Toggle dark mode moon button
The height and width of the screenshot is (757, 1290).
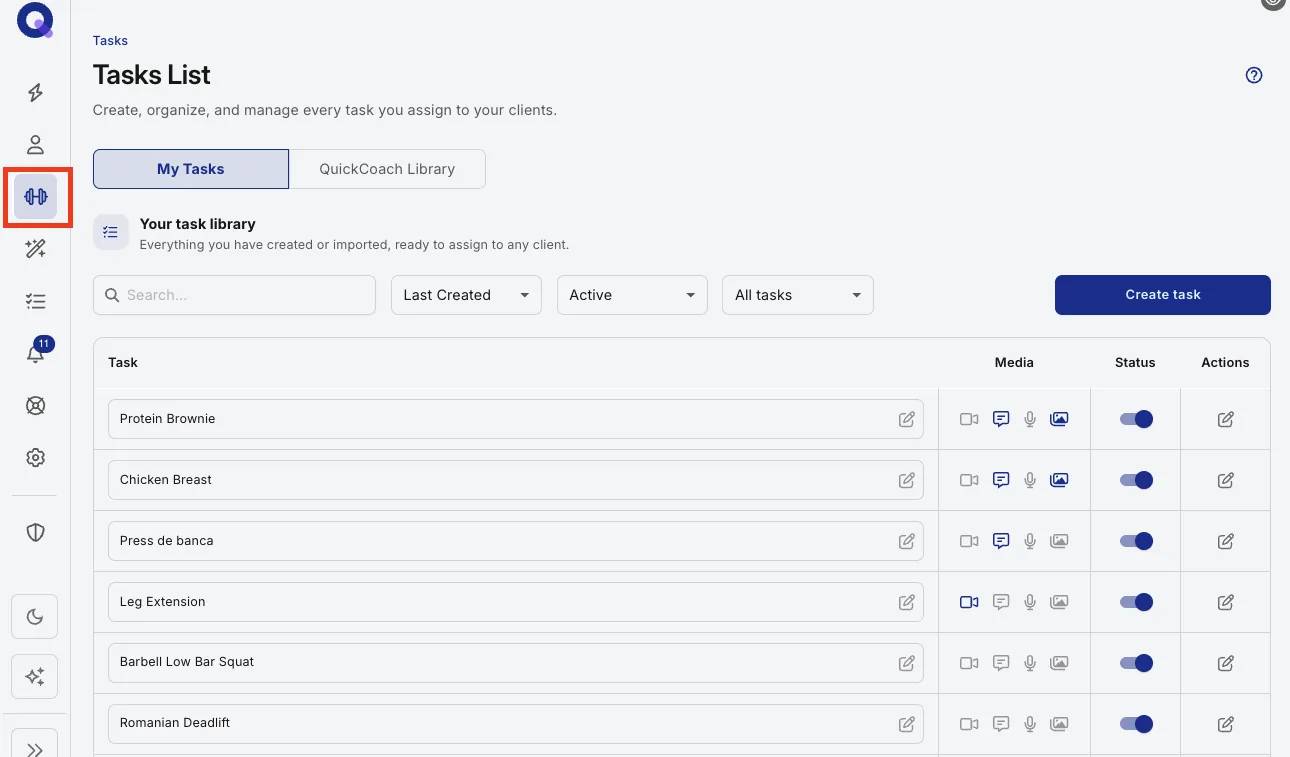click(35, 617)
